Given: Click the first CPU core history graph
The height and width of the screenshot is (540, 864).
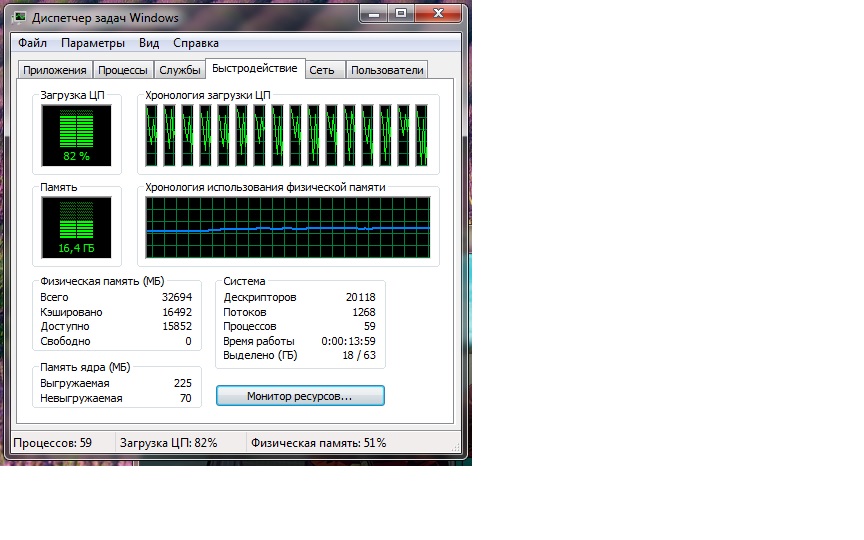Looking at the screenshot, I should [152, 136].
